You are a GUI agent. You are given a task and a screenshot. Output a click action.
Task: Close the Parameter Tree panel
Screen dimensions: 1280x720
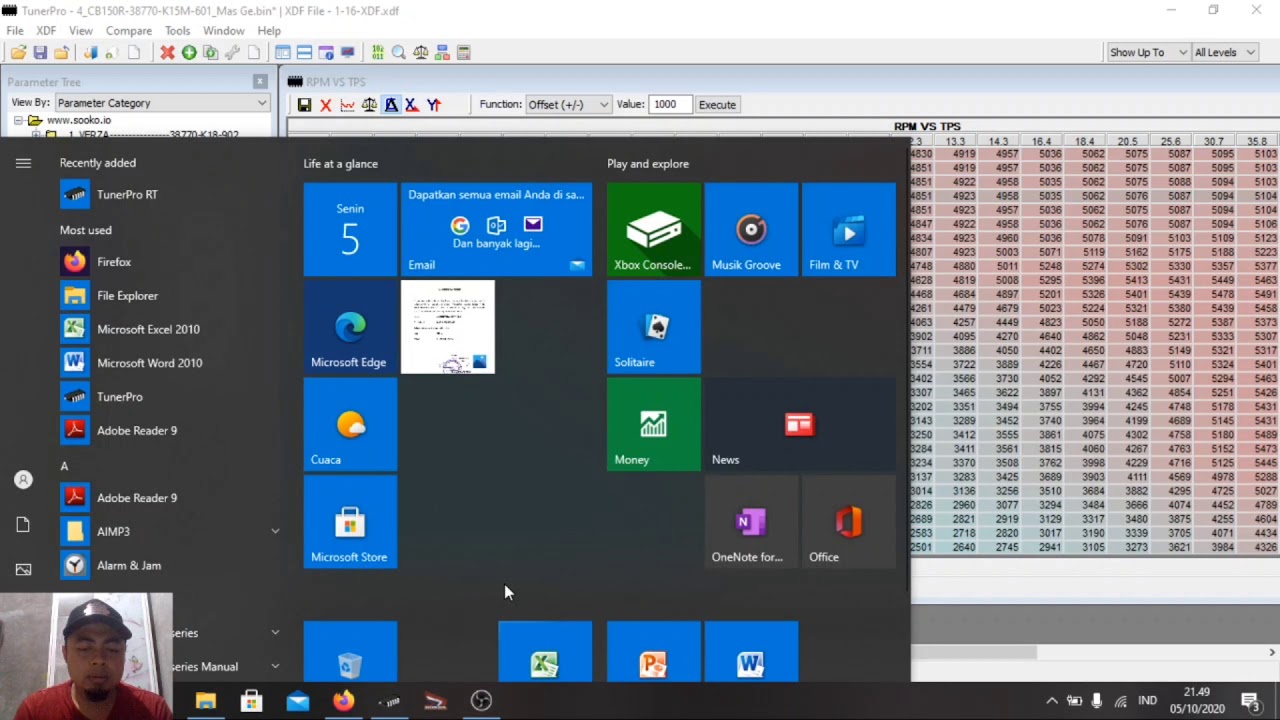tap(260, 82)
